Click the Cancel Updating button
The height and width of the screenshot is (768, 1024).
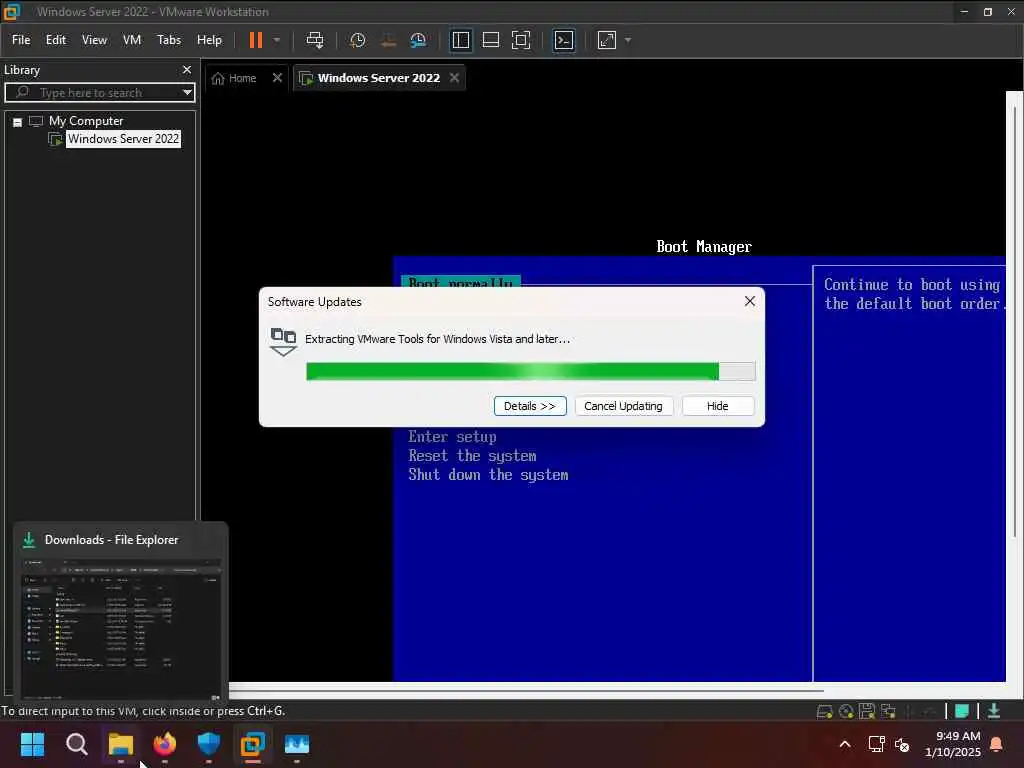[x=623, y=406]
